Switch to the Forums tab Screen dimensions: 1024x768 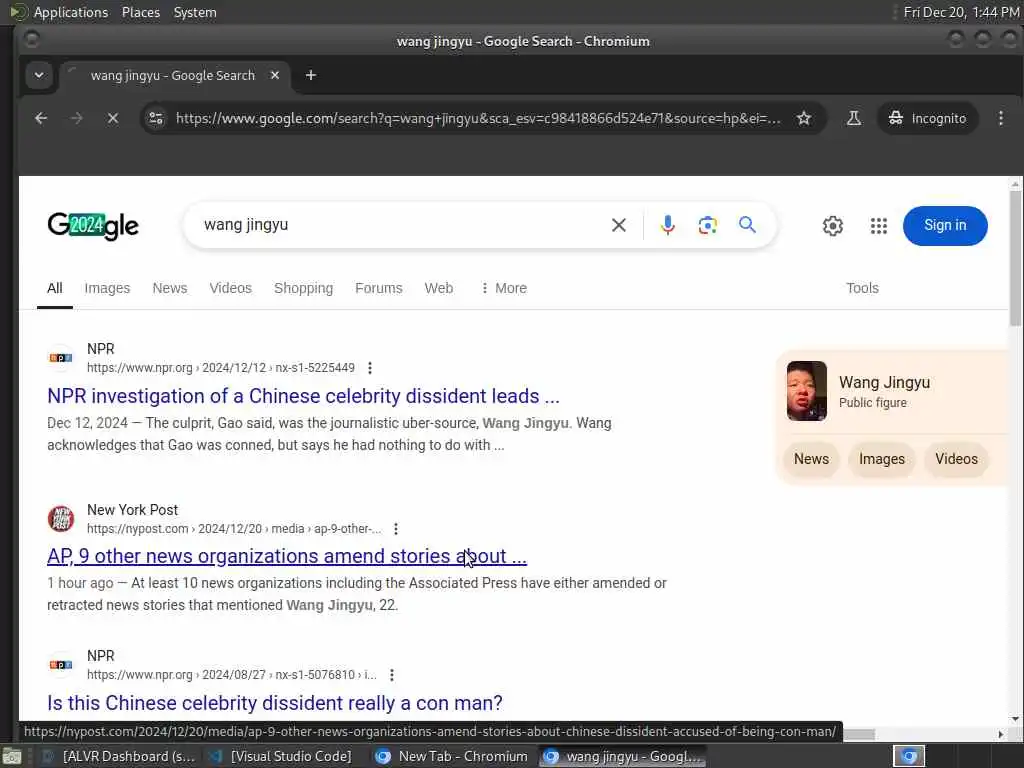379,288
